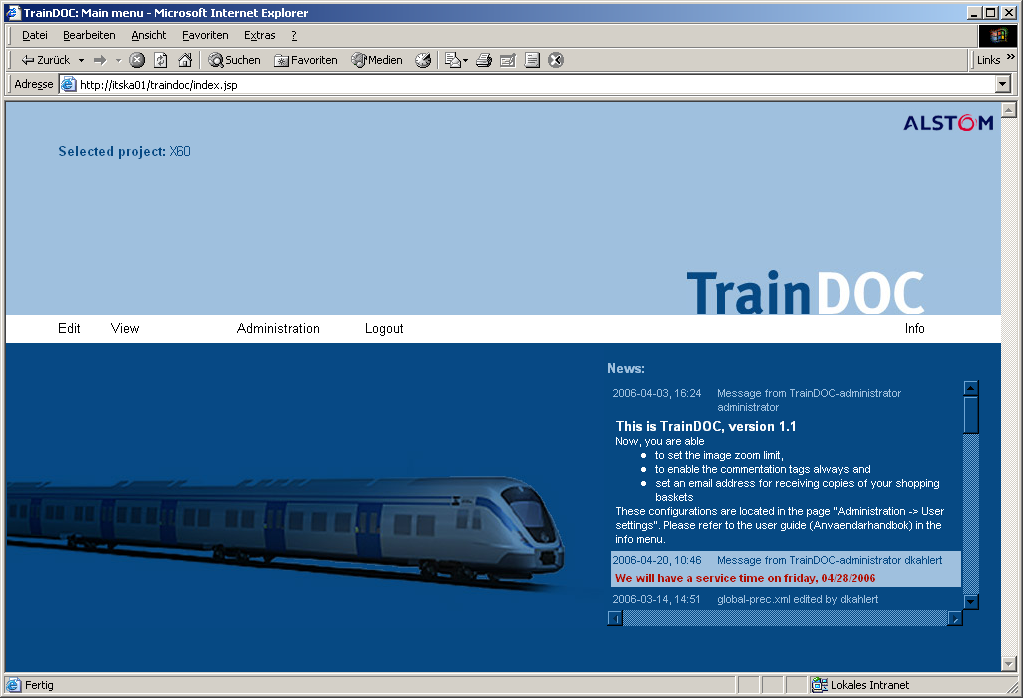This screenshot has height=698, width=1023.
Task: Click the News scroll down arrow
Action: coord(971,601)
